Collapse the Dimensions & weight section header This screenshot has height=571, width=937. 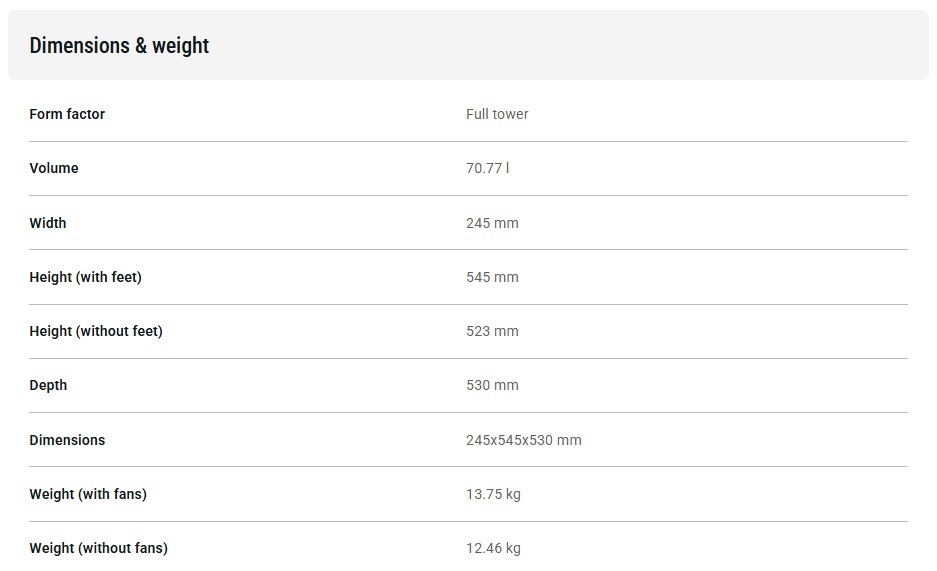coord(119,46)
